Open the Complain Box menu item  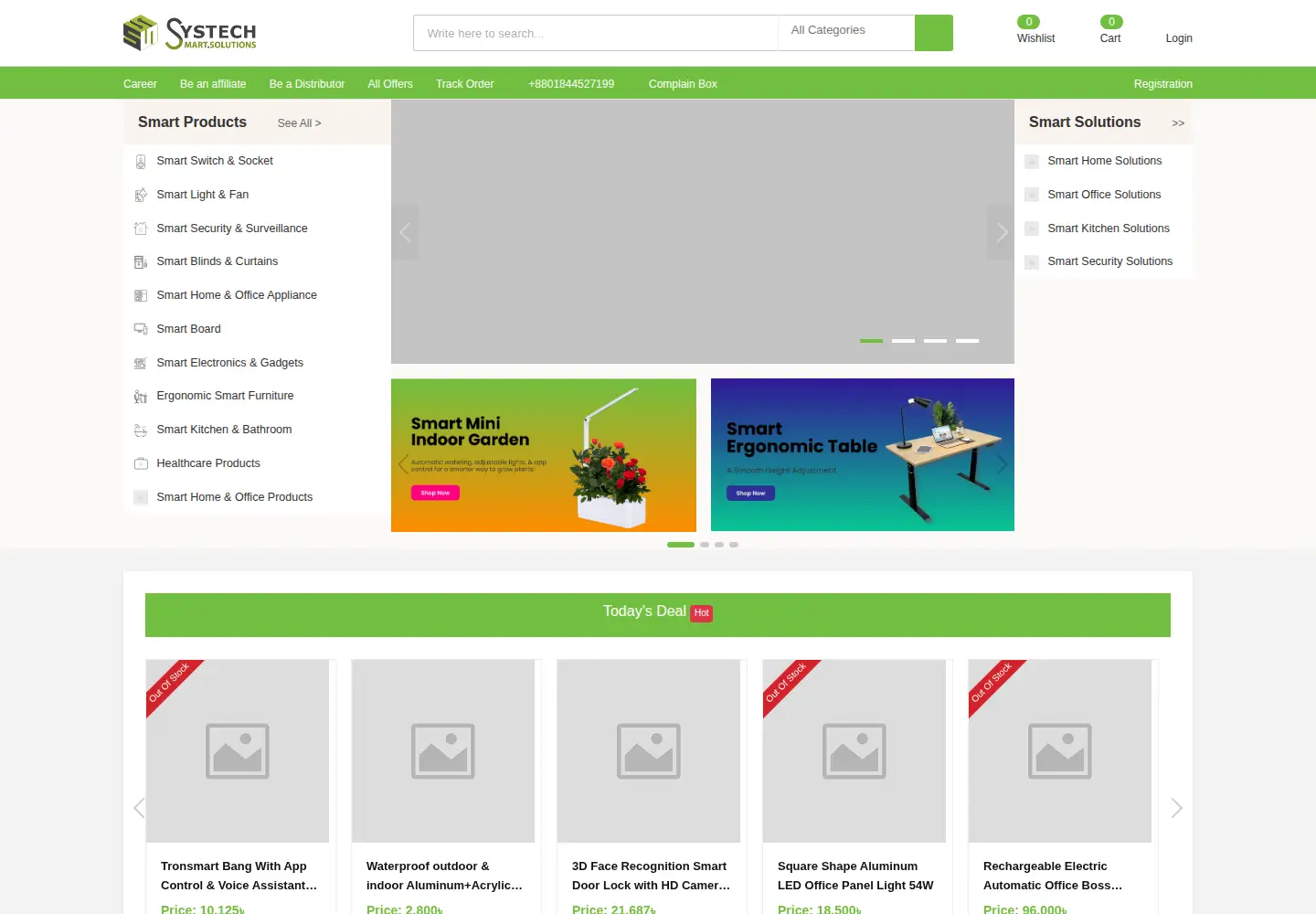click(683, 84)
